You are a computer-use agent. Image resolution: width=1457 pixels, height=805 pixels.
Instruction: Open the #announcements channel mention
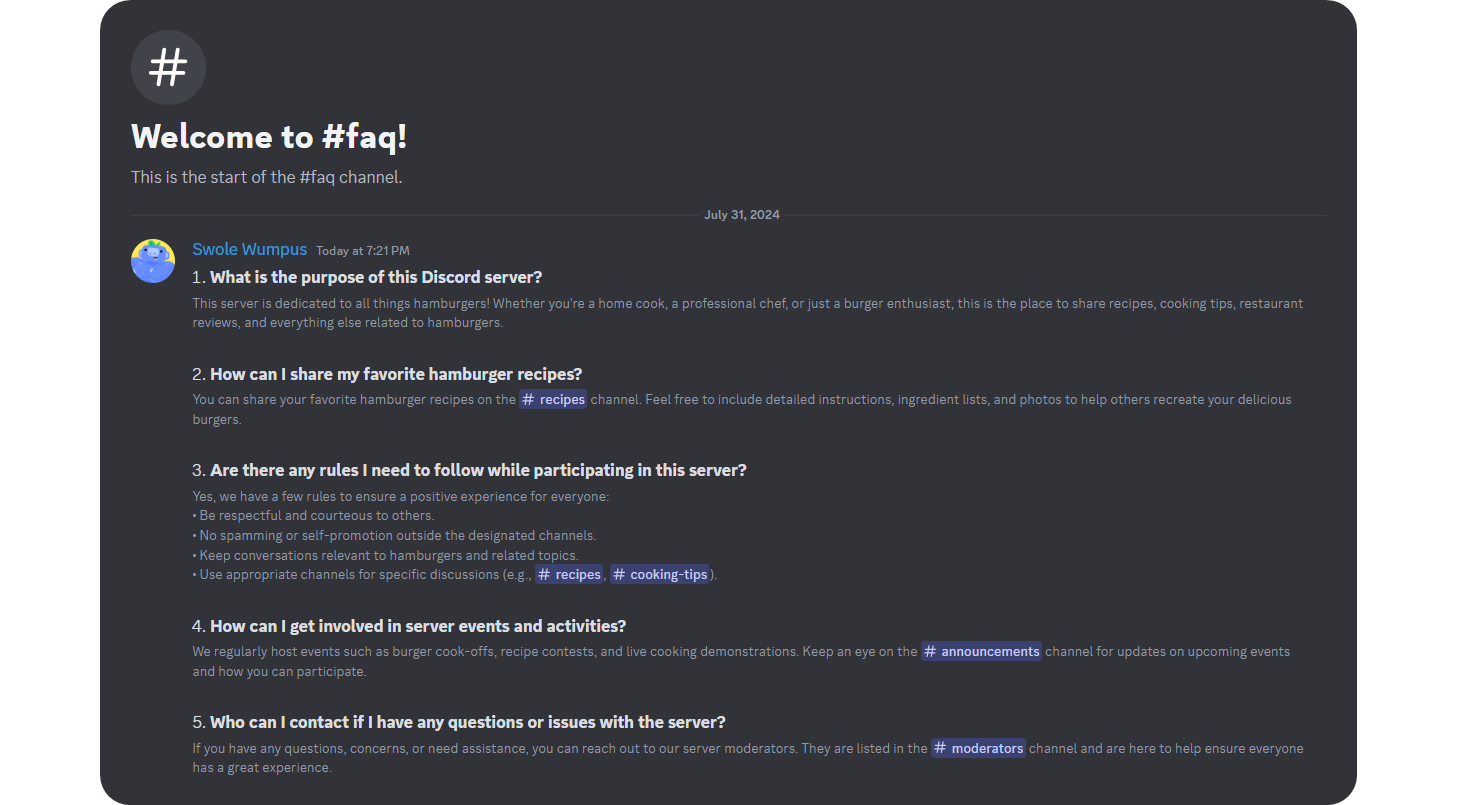coord(981,651)
